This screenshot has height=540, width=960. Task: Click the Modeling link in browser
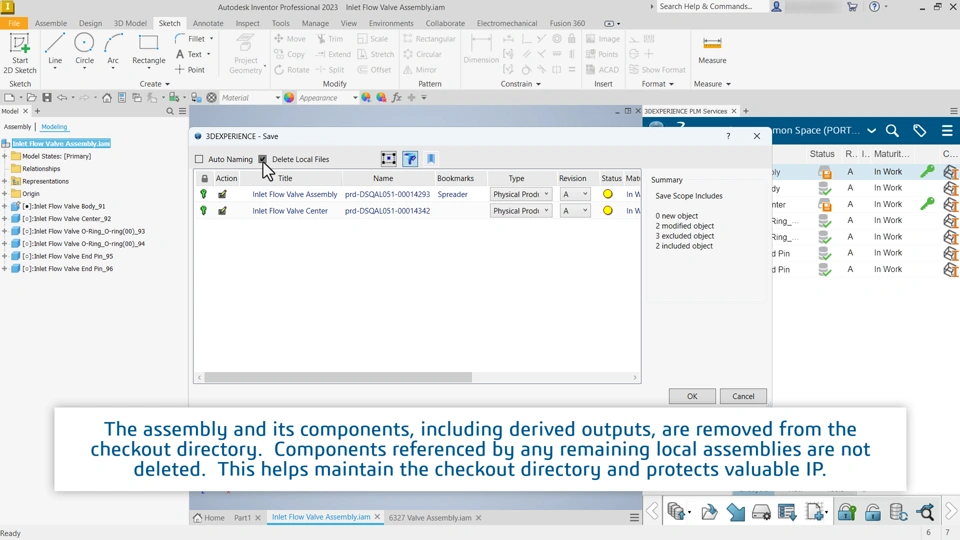(x=54, y=127)
